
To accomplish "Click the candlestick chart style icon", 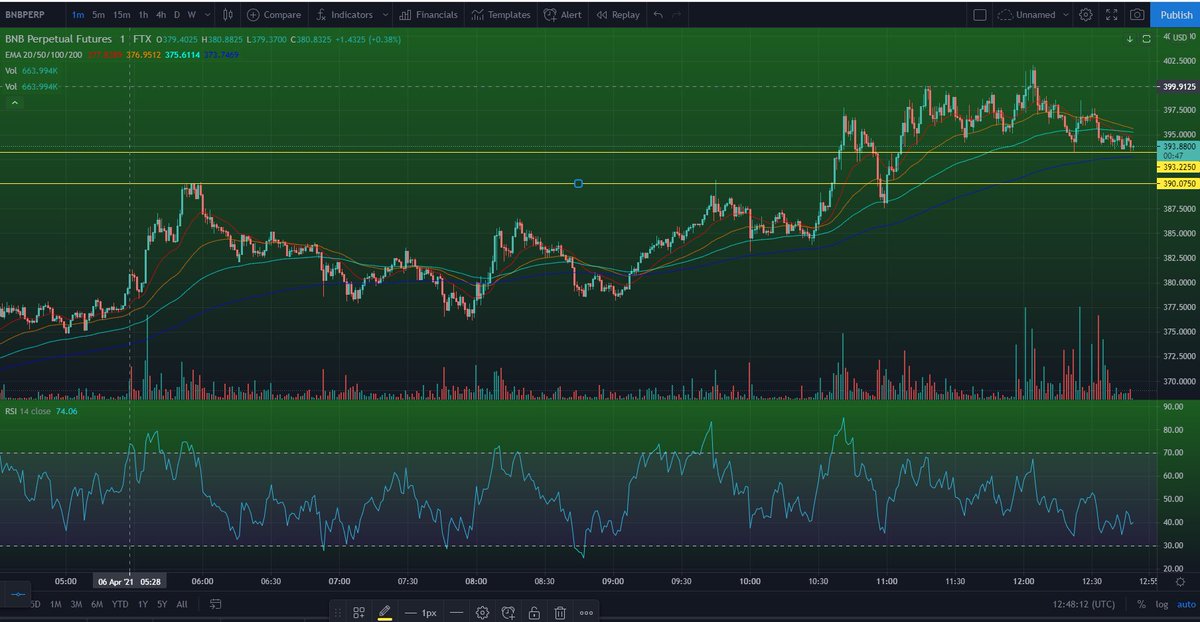I will point(230,15).
